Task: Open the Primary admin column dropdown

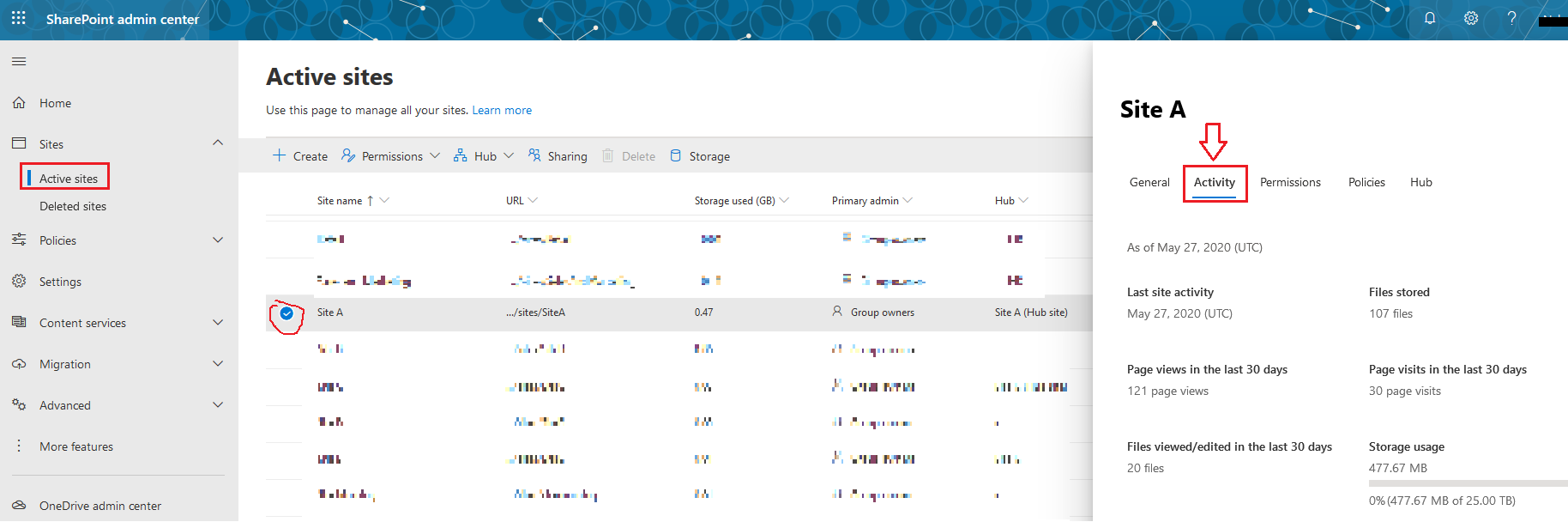Action: pos(908,200)
